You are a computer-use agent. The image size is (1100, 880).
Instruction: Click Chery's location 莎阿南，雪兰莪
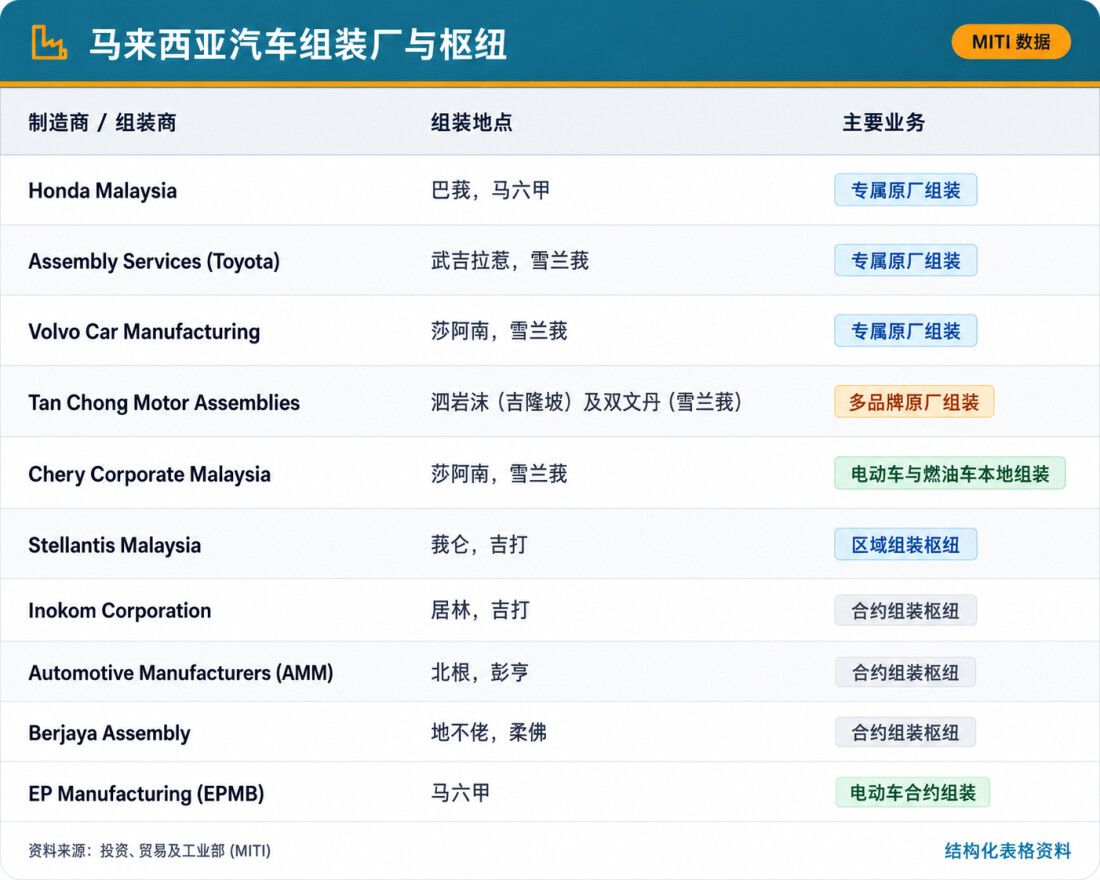coord(499,474)
